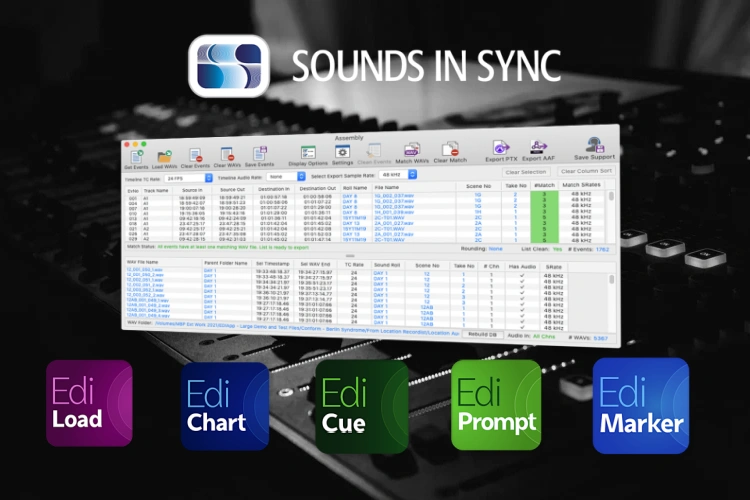
Task: Click the List Clean Yes status
Action: 541,249
